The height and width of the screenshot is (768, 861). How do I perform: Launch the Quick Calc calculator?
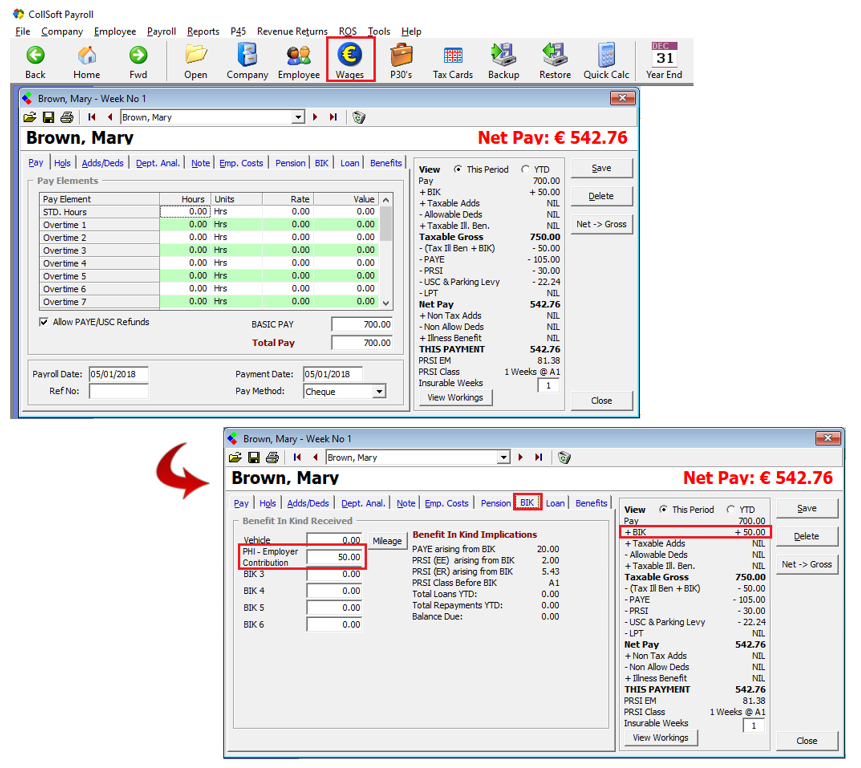coord(606,55)
